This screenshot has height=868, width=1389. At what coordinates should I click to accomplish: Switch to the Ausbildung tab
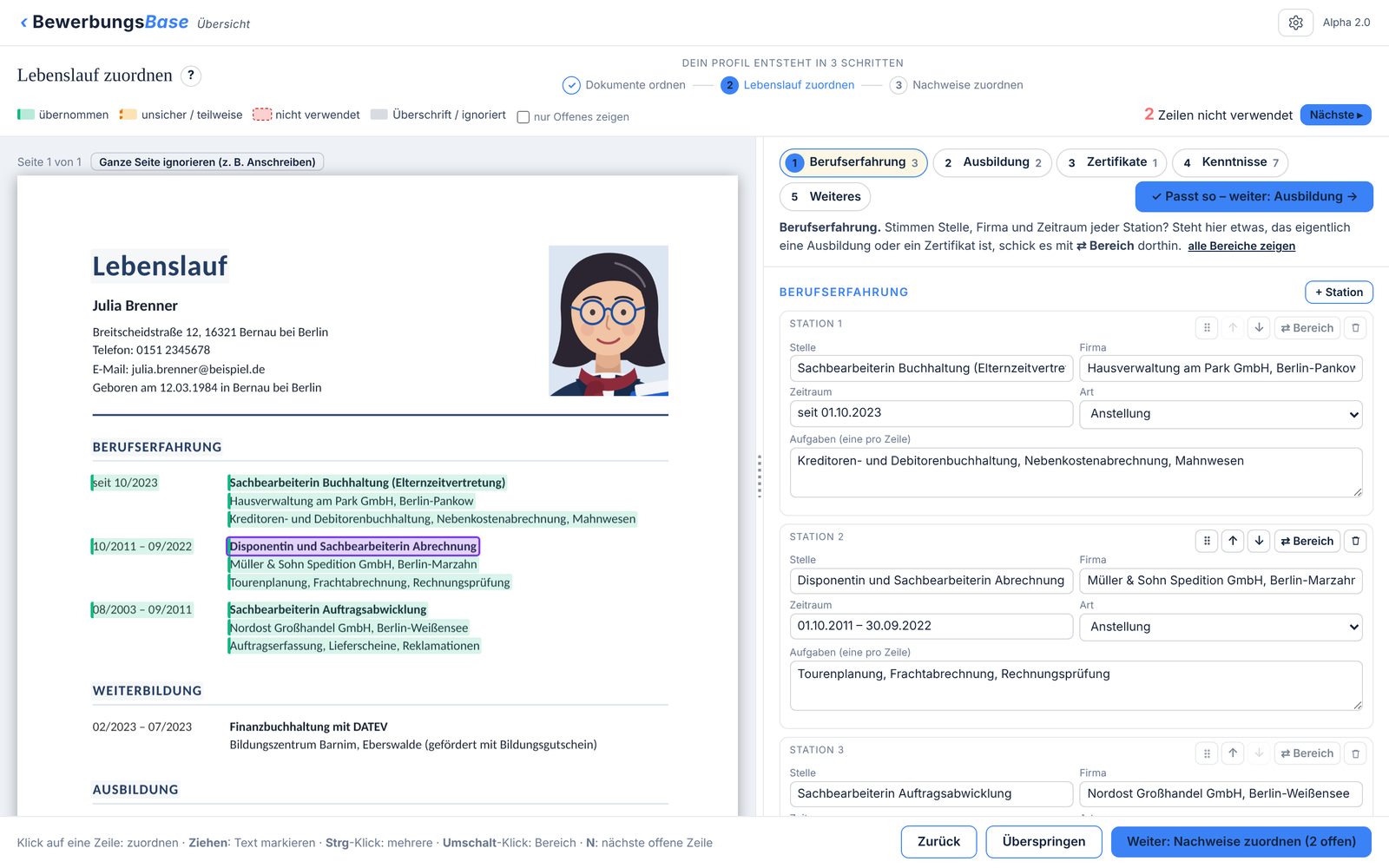click(992, 162)
